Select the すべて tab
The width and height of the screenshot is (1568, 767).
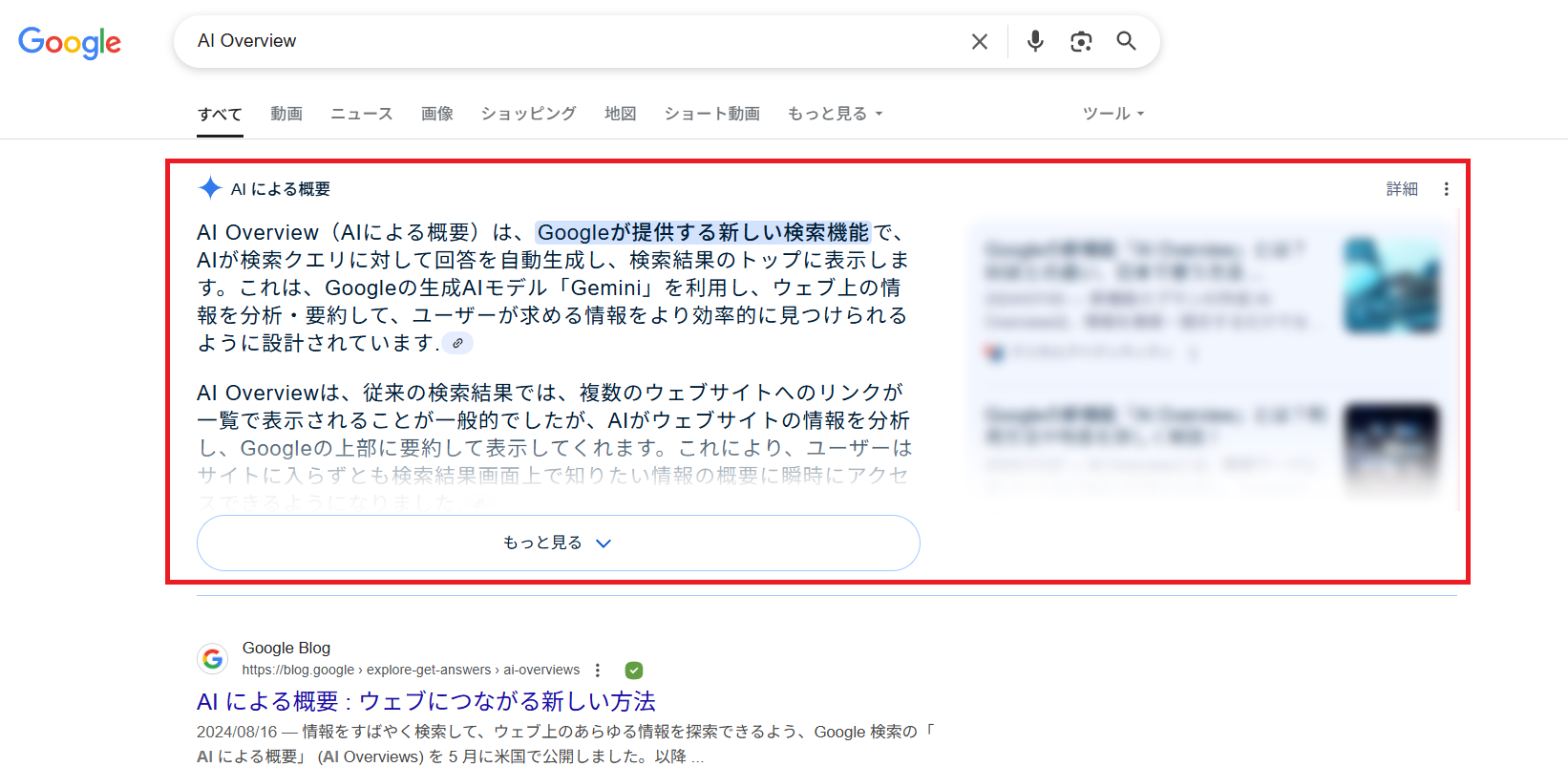[x=220, y=114]
